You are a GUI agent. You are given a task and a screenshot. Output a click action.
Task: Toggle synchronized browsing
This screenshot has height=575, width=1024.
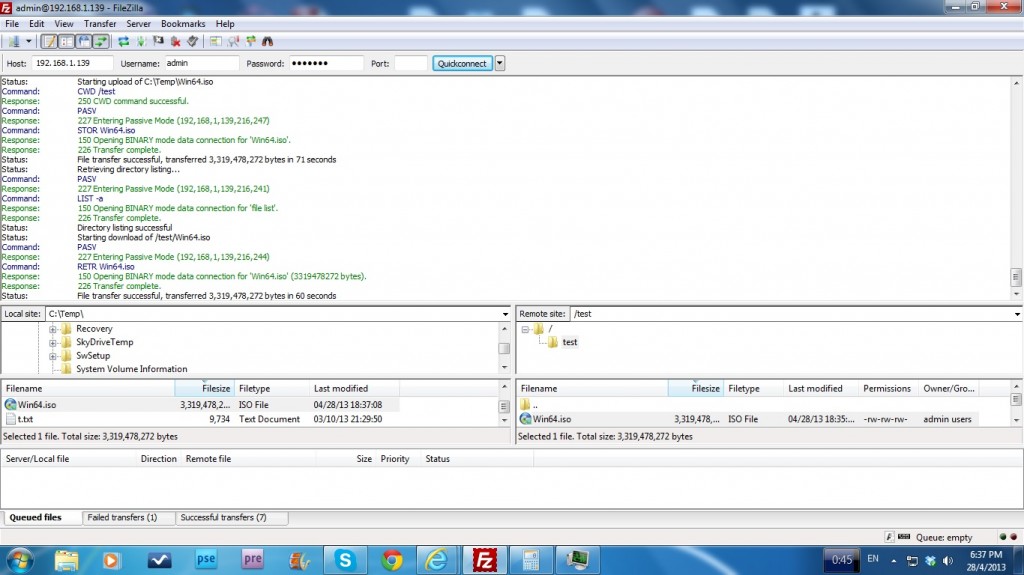click(251, 41)
